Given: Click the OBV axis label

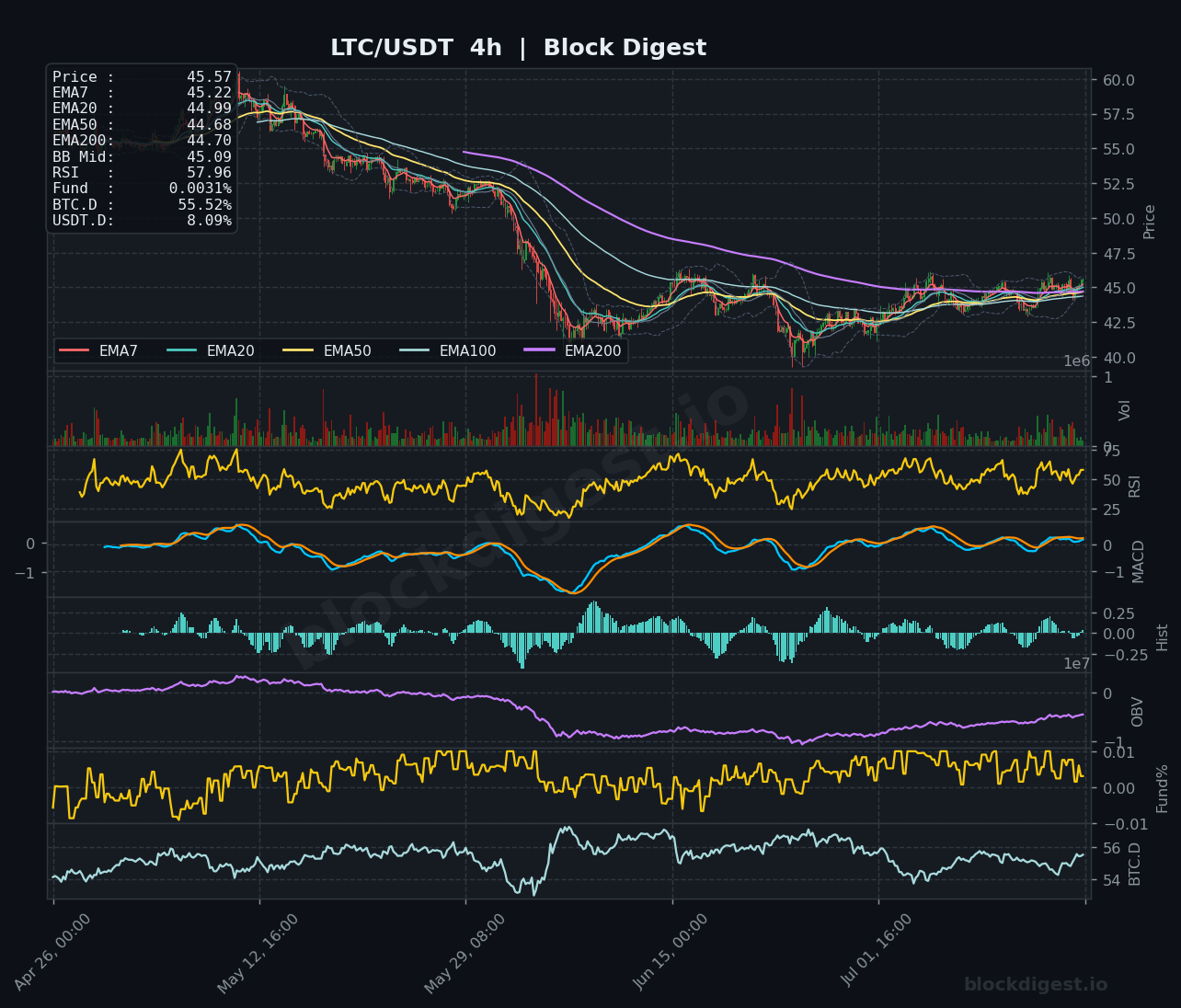Looking at the screenshot, I should tap(1137, 712).
